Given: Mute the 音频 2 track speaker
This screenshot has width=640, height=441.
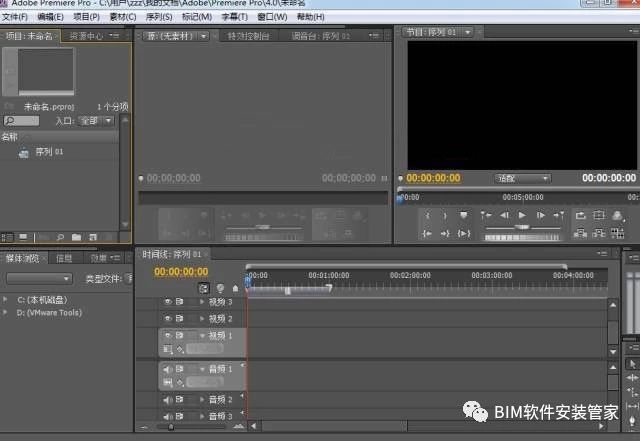Looking at the screenshot, I should pyautogui.click(x=168, y=399).
